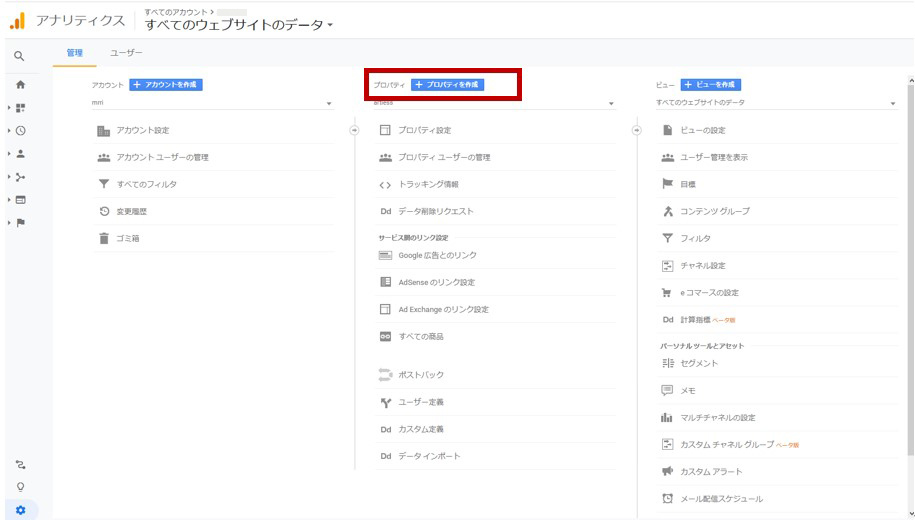The width and height of the screenshot is (915, 520).
Task: Open the customization dashboard icon in sidebar
Action: point(21,108)
